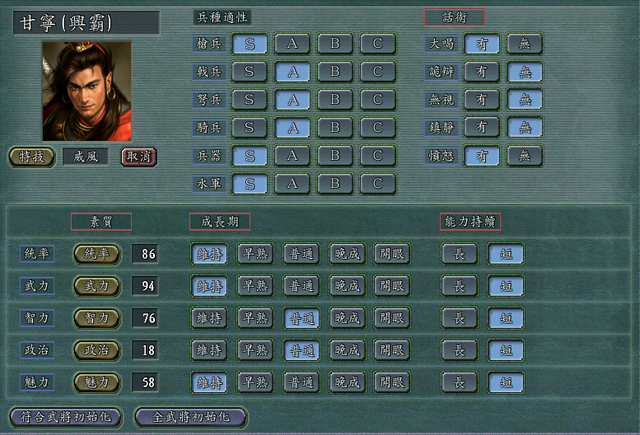This screenshot has width=640, height=435.
Task: Set 槍兵 aptitude to A
Action: tap(292, 44)
